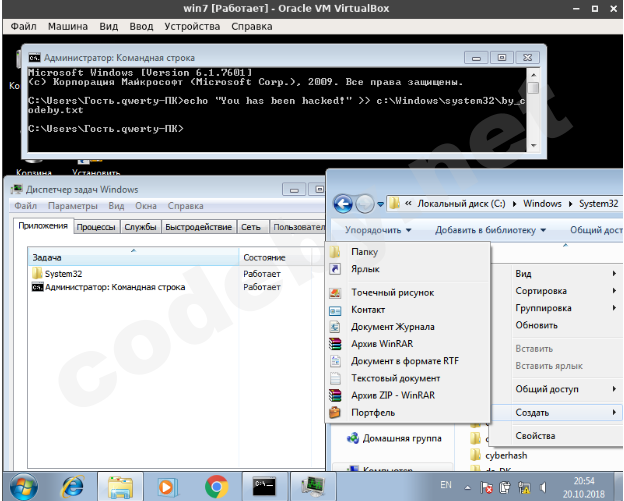Sort by Задача column header
This screenshot has width=624, height=501.
[x=133, y=257]
